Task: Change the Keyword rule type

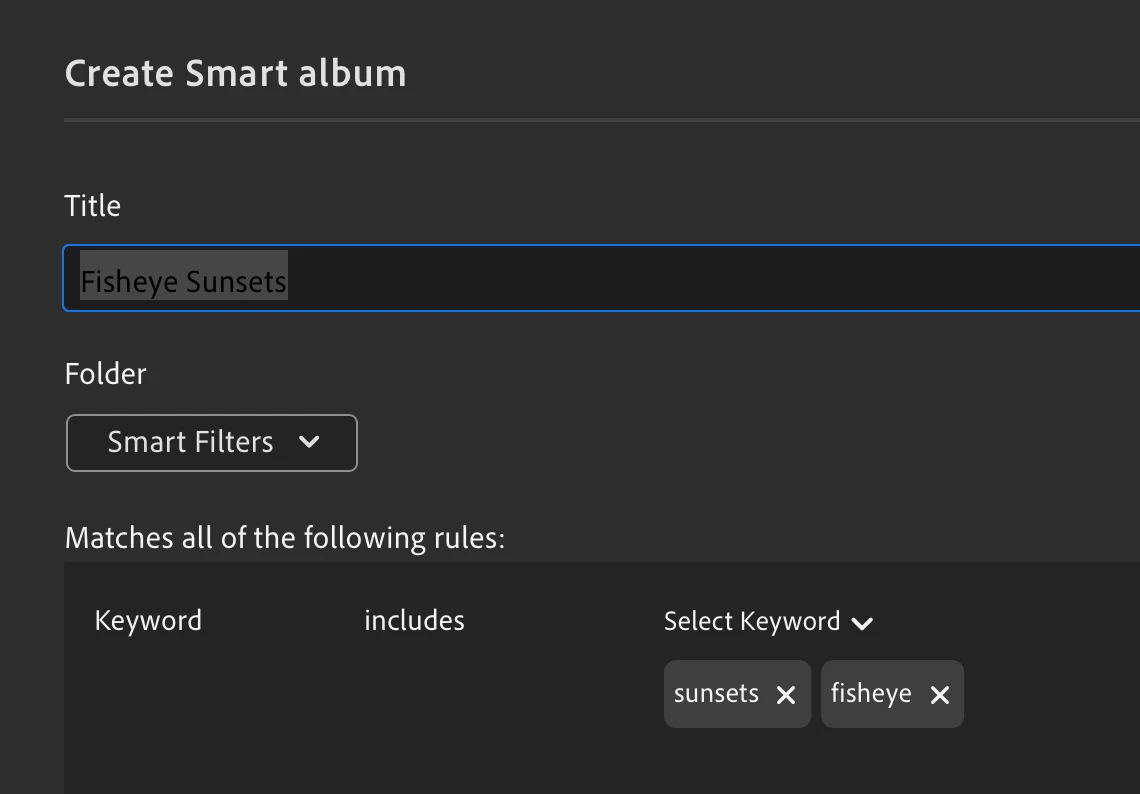Action: pos(148,621)
